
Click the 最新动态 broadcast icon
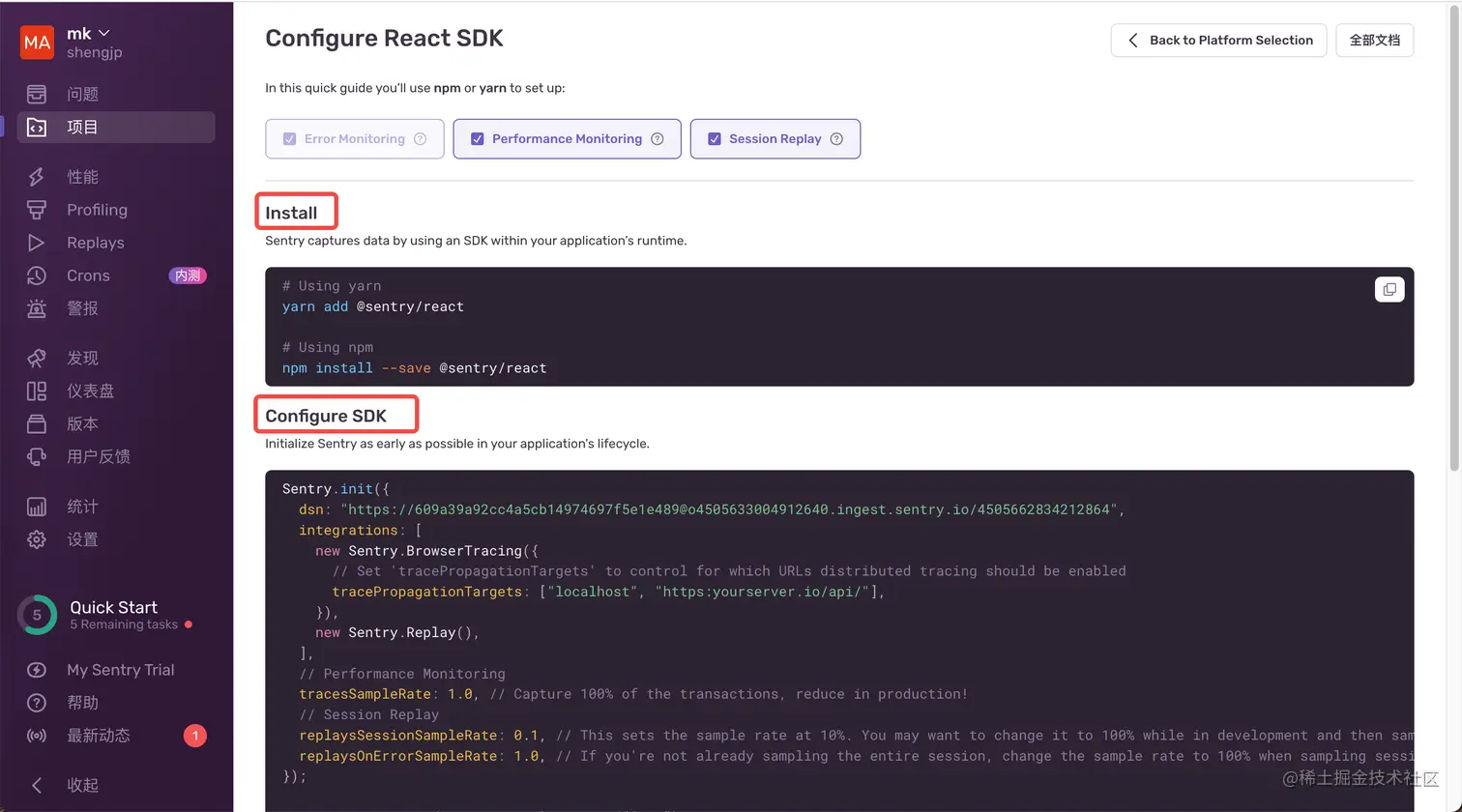click(37, 736)
